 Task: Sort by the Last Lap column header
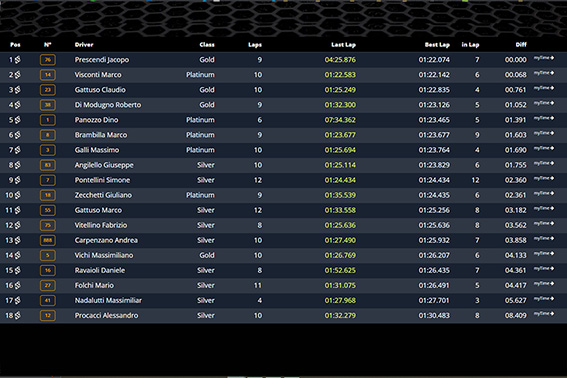click(344, 45)
